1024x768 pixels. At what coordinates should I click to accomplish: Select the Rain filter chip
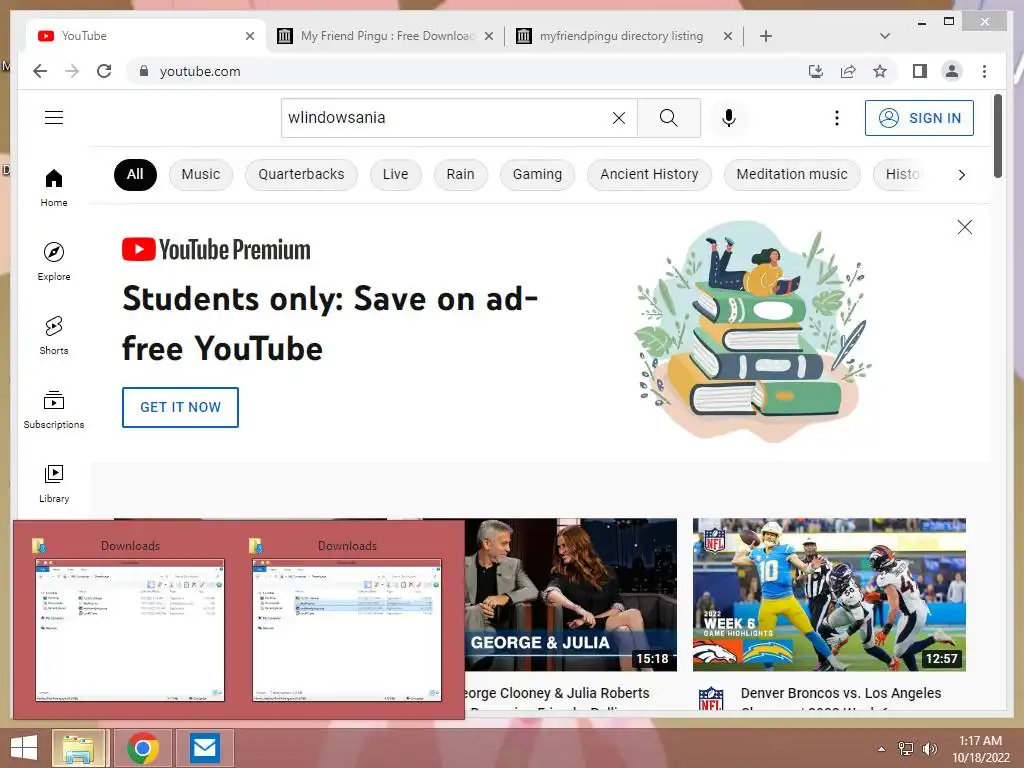pos(460,174)
